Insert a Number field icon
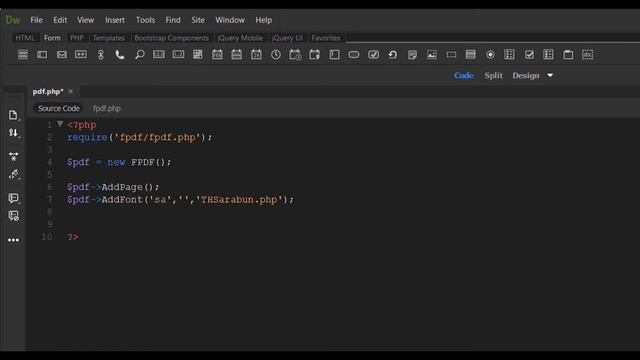 tap(159, 55)
